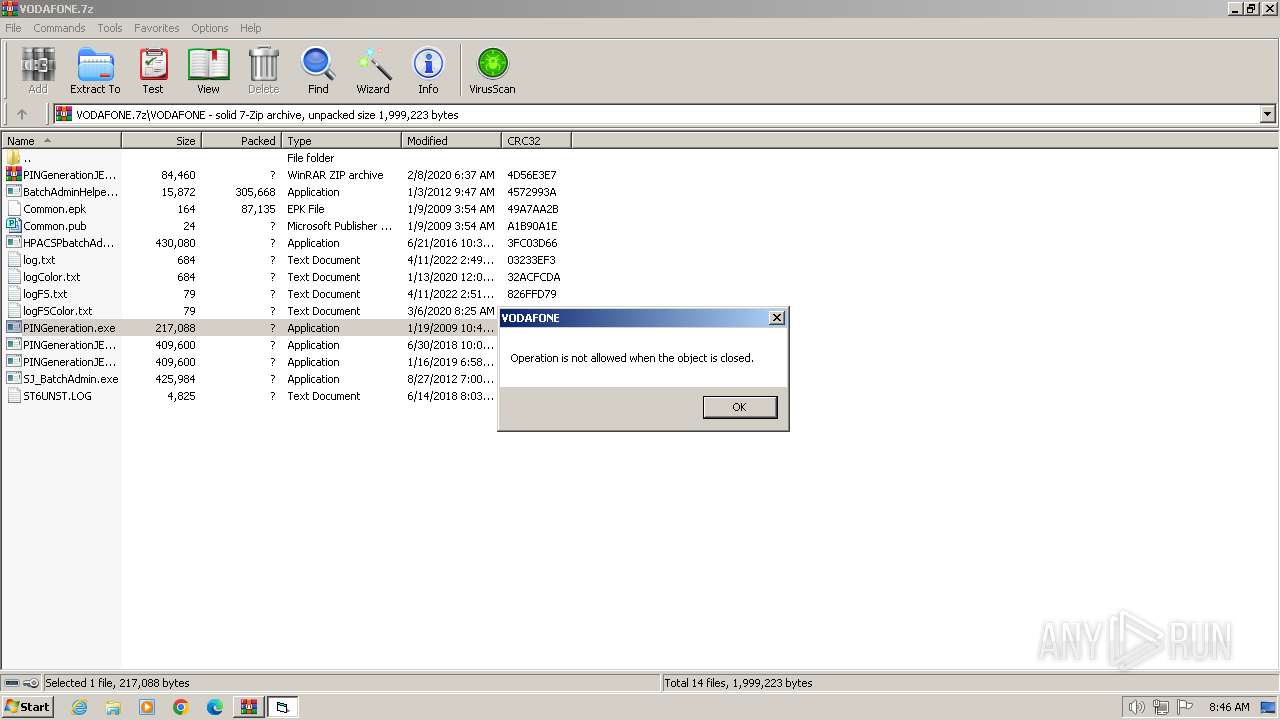Click the Add toolbar icon
Viewport: 1280px width, 720px height.
tap(37, 71)
